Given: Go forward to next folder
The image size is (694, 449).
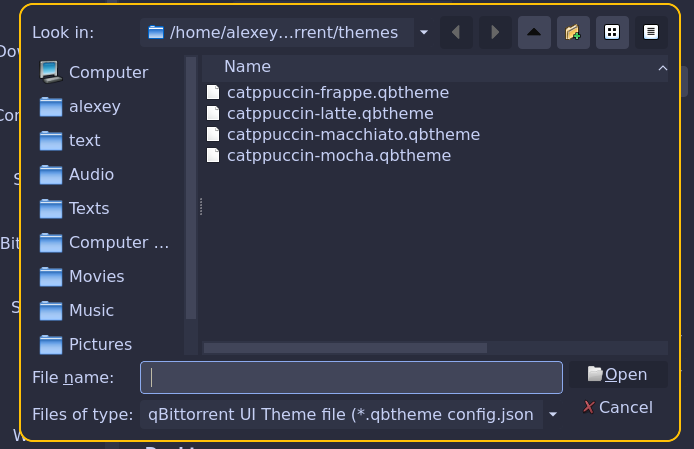Looking at the screenshot, I should pyautogui.click(x=494, y=32).
